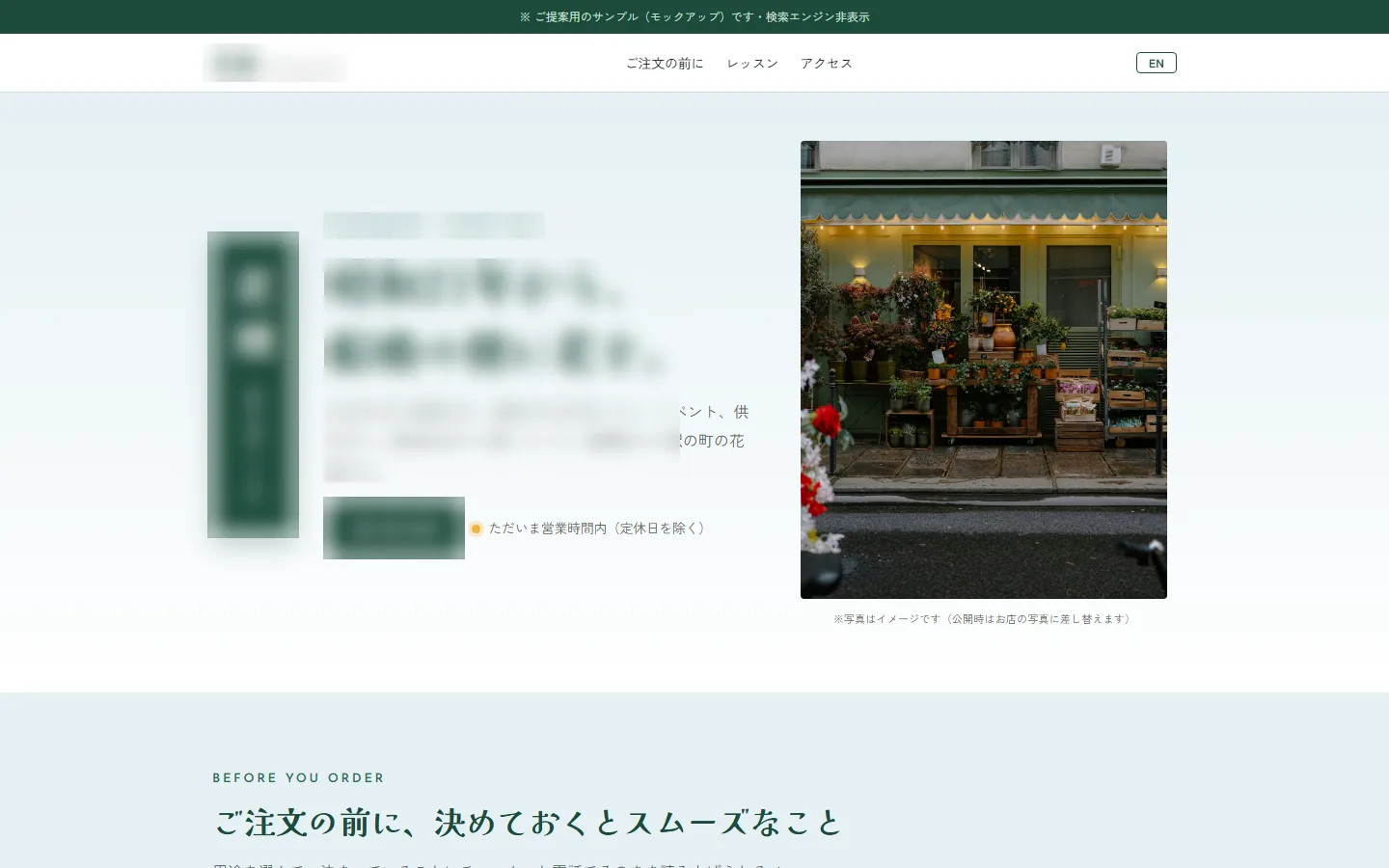Open the ご注文の前に navigation link
The height and width of the screenshot is (868, 1389).
665,64
